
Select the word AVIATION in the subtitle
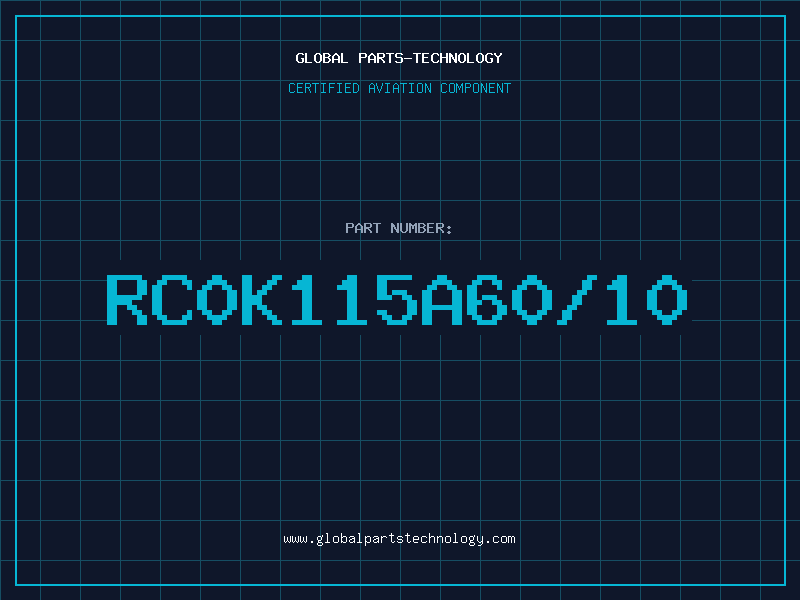coord(399,88)
